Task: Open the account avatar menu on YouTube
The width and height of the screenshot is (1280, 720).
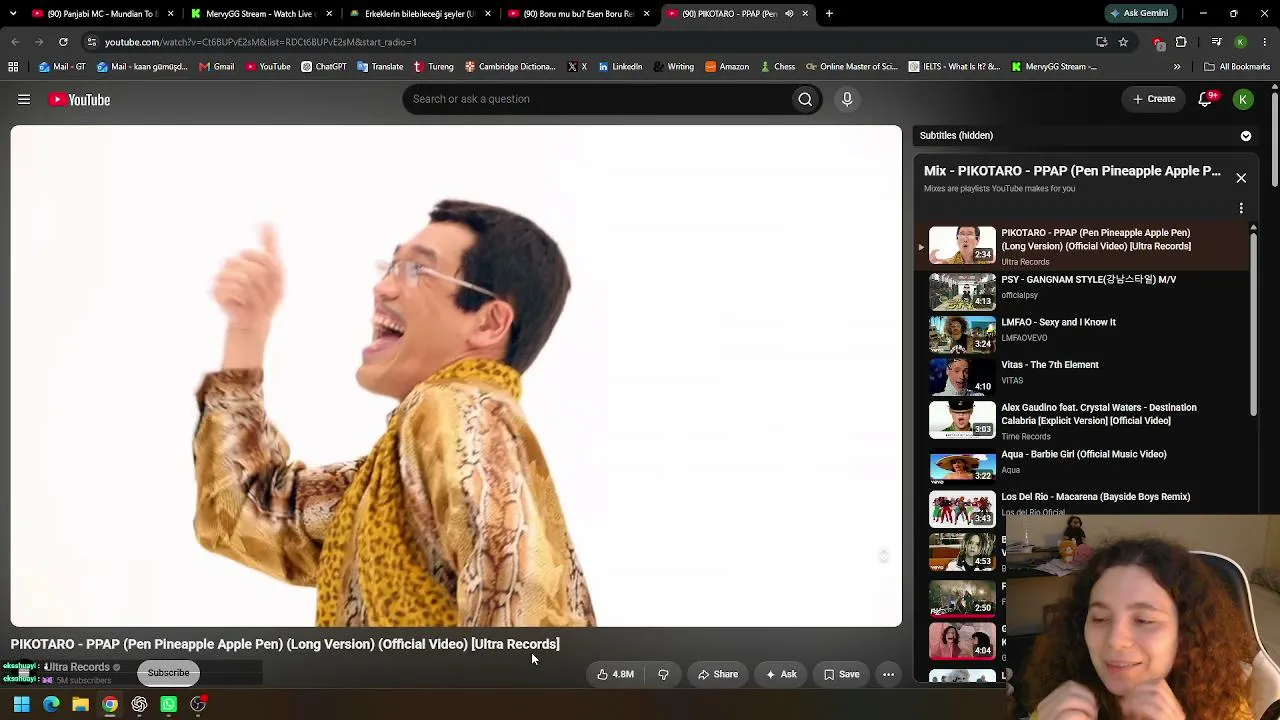Action: pyautogui.click(x=1243, y=99)
